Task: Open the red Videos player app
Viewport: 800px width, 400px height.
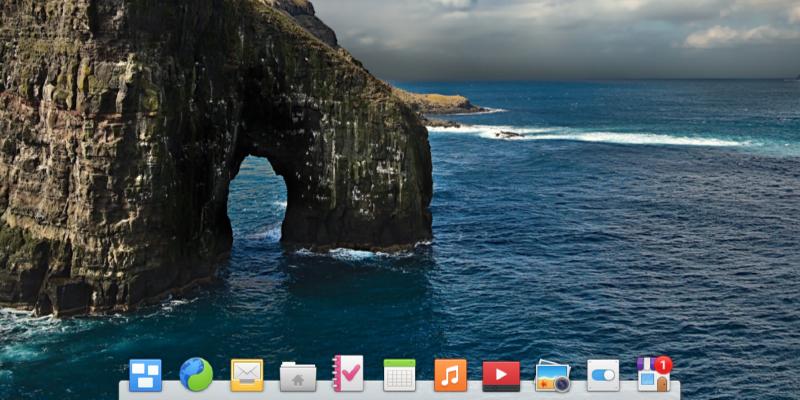Action: click(501, 376)
